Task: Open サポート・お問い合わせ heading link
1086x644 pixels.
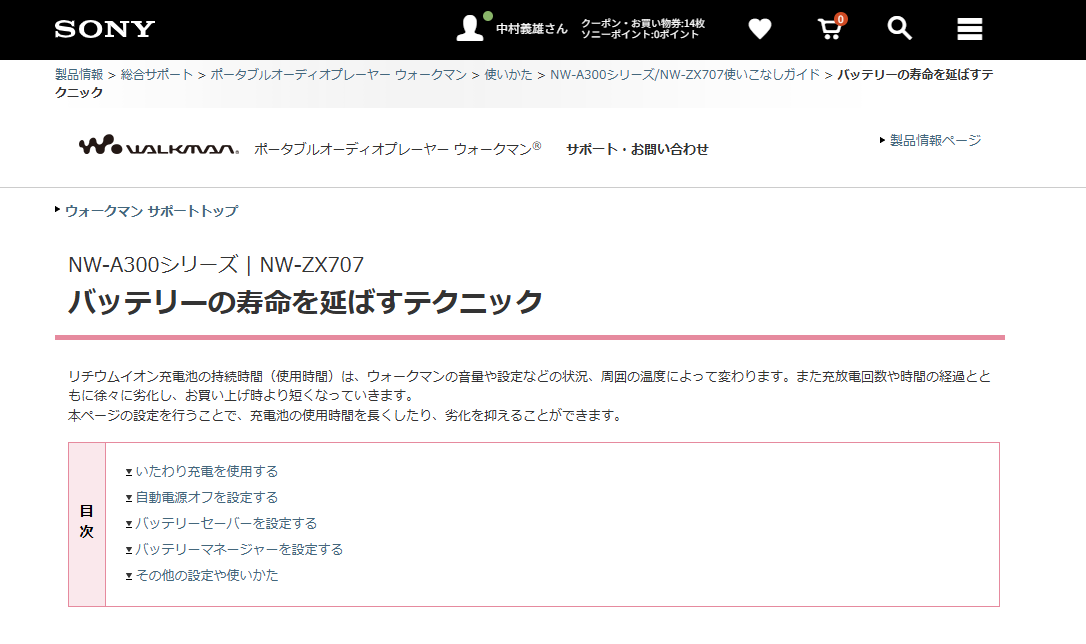Action: tap(637, 149)
